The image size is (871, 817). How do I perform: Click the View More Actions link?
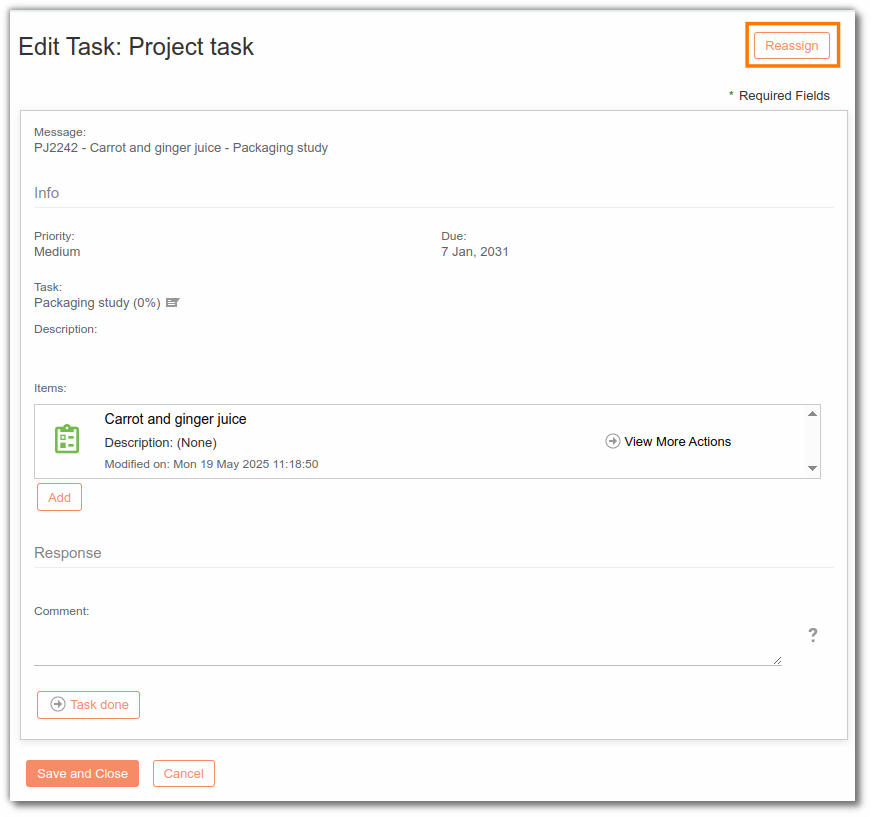point(677,442)
